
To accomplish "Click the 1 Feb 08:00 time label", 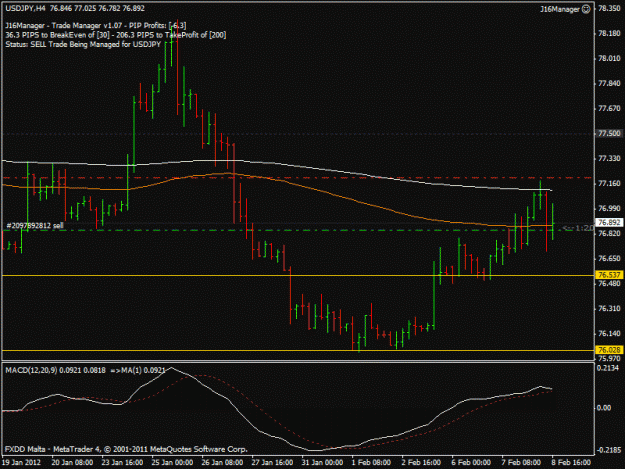I will pos(371,462).
